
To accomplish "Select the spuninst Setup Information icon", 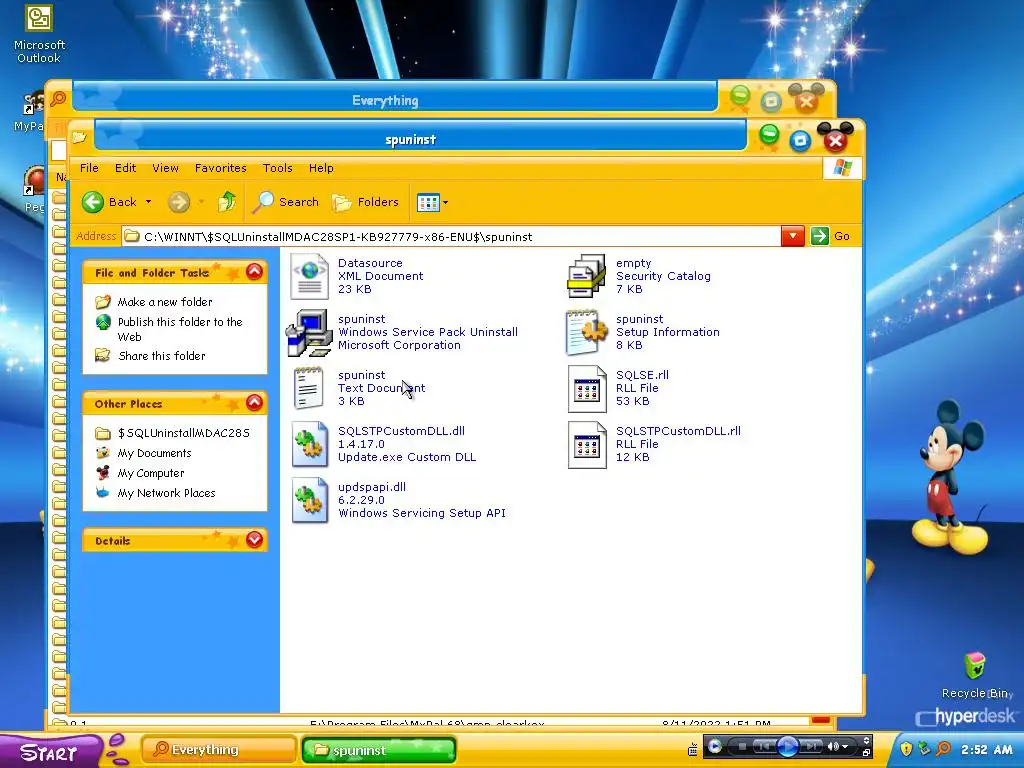I will point(586,332).
